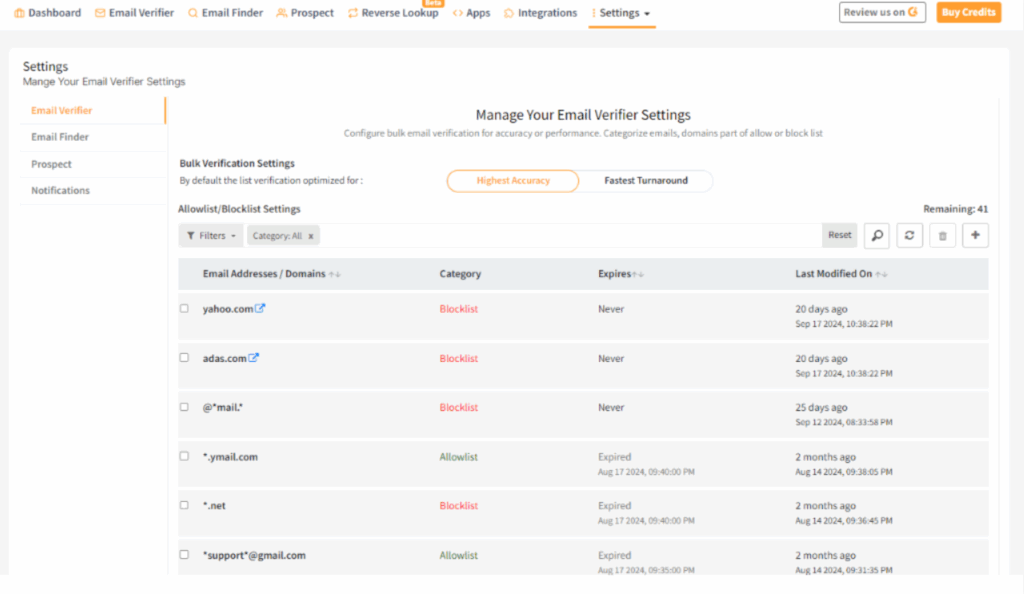Click the refresh icon near Reset
Image resolution: width=1024 pixels, height=594 pixels.
point(909,235)
